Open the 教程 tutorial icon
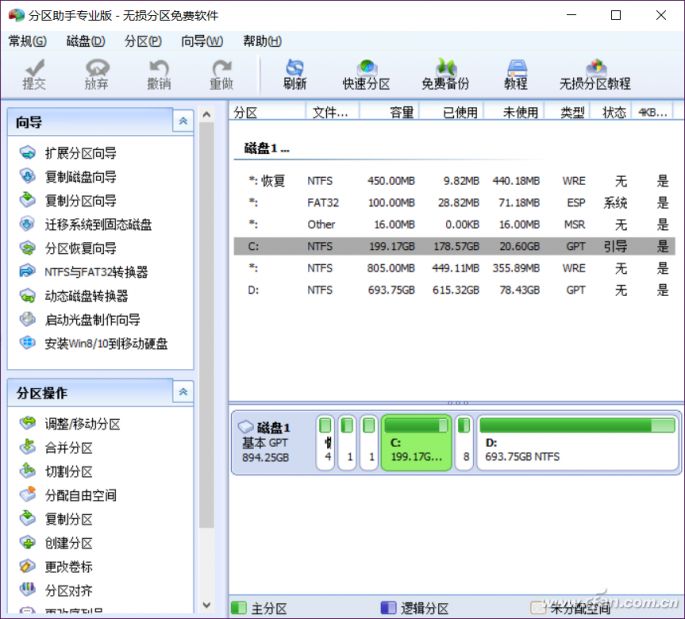 click(x=515, y=74)
